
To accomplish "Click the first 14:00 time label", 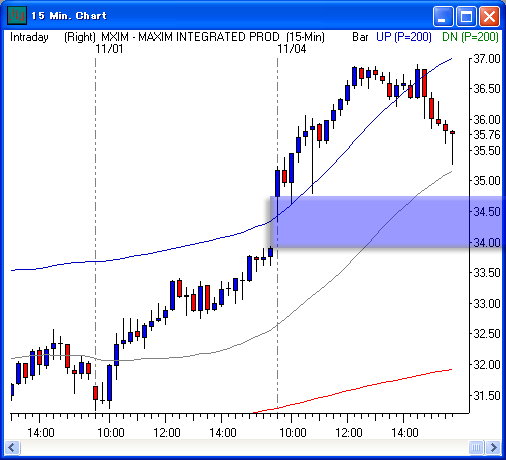I will (41, 433).
